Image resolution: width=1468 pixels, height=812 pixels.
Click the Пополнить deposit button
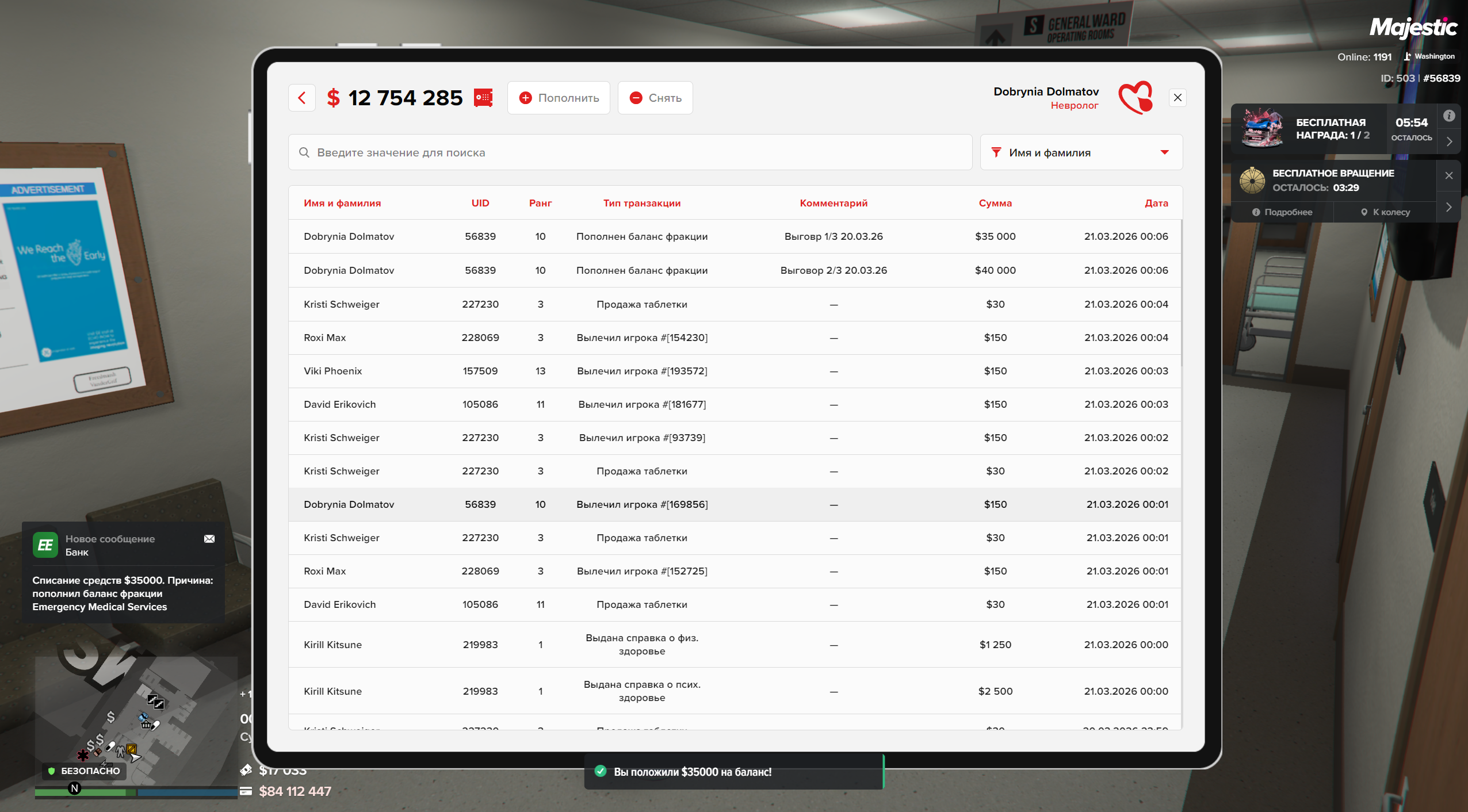pyautogui.click(x=559, y=98)
